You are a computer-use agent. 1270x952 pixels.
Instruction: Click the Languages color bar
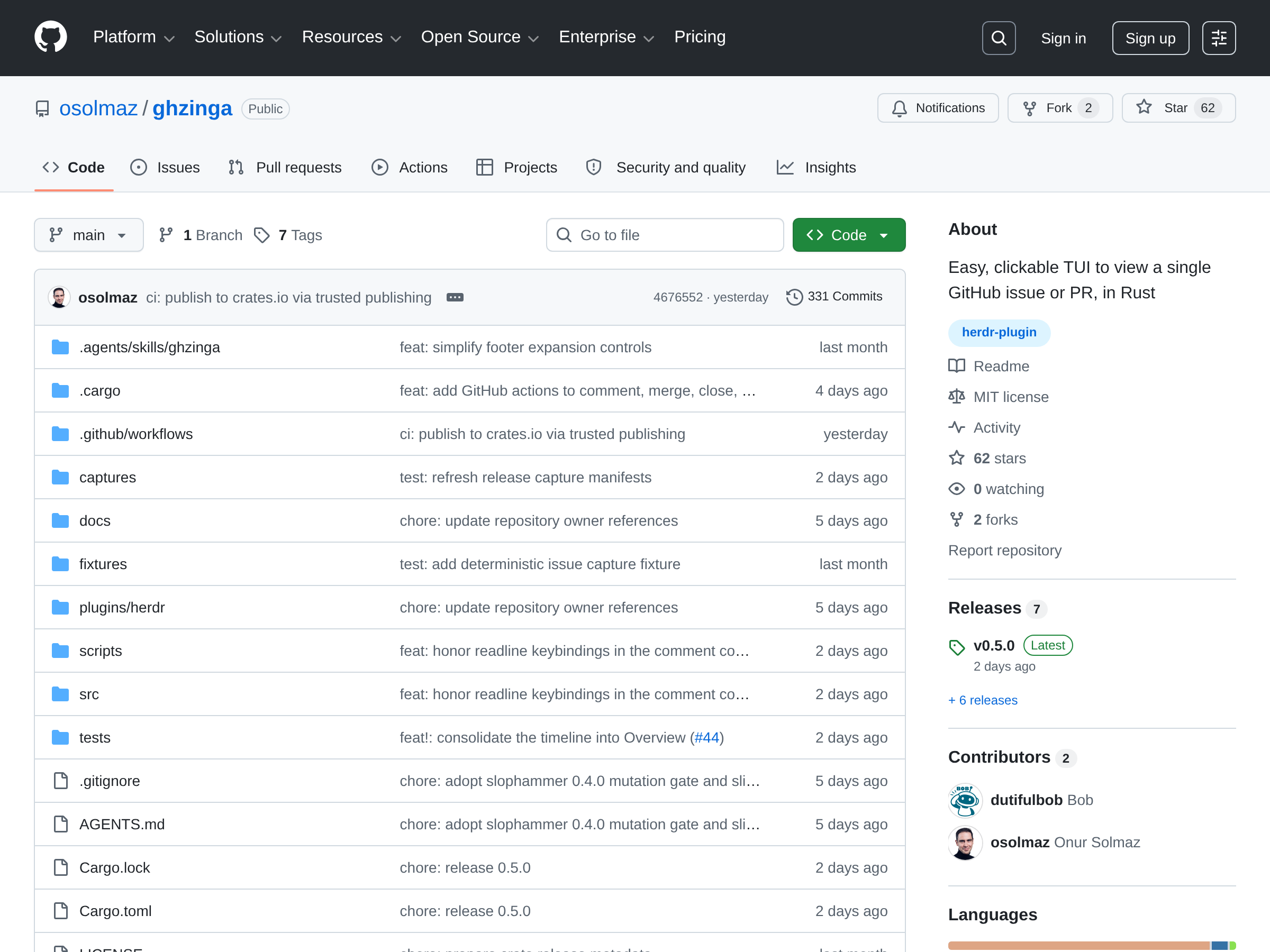[x=1092, y=946]
